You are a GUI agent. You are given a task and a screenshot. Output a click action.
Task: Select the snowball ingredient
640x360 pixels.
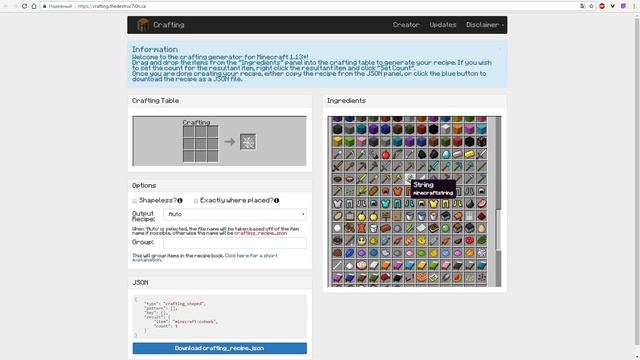(x=337, y=228)
